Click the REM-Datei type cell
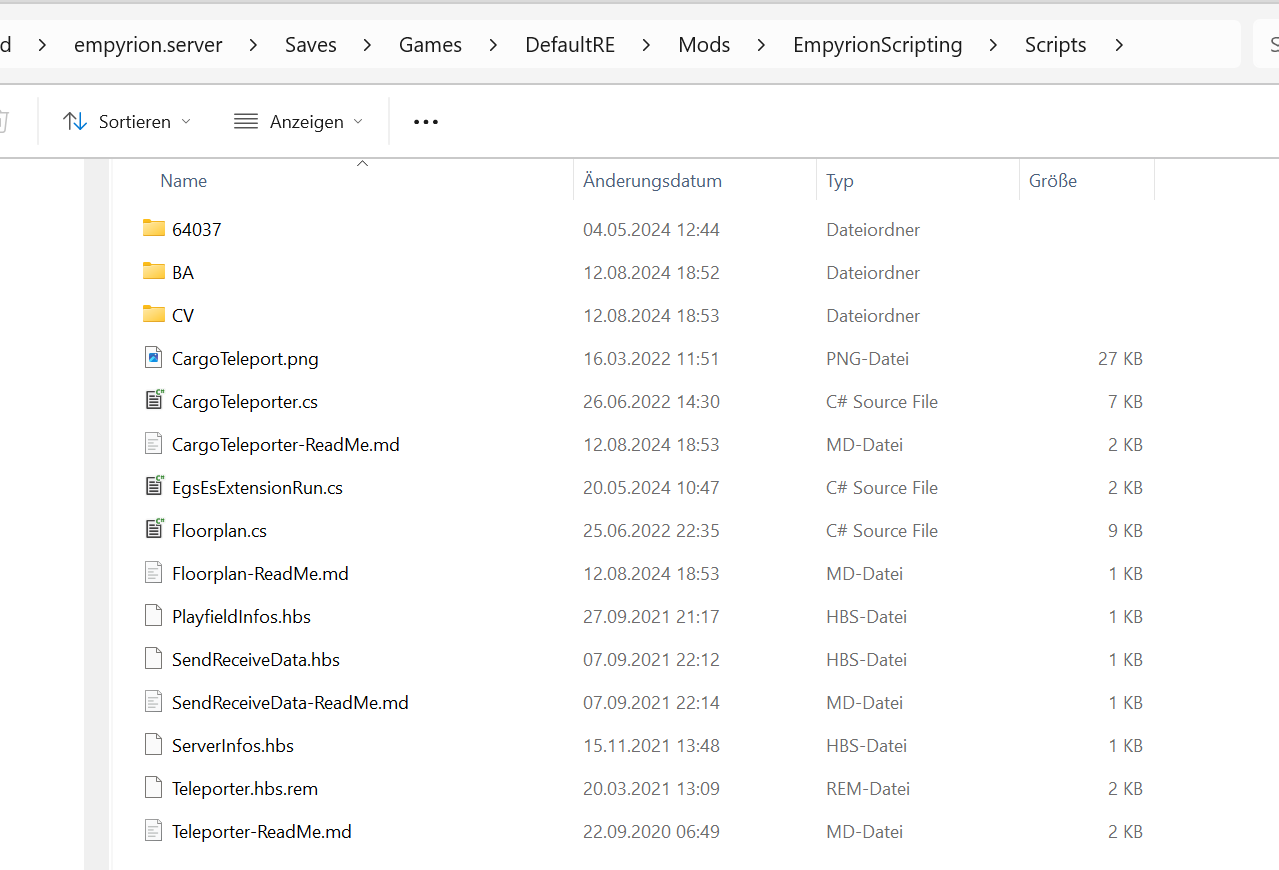 pyautogui.click(x=868, y=788)
